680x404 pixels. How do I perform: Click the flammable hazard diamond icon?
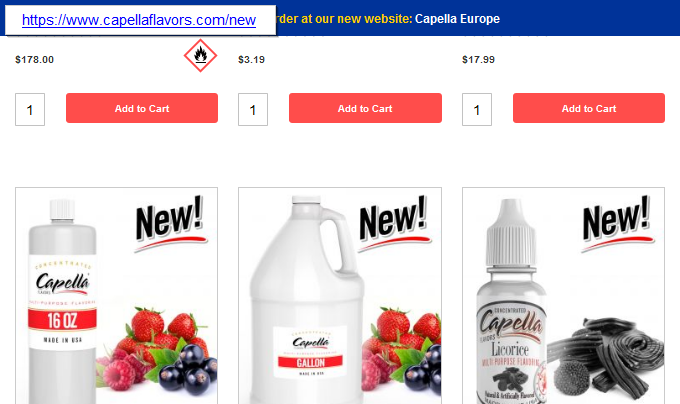(200, 55)
